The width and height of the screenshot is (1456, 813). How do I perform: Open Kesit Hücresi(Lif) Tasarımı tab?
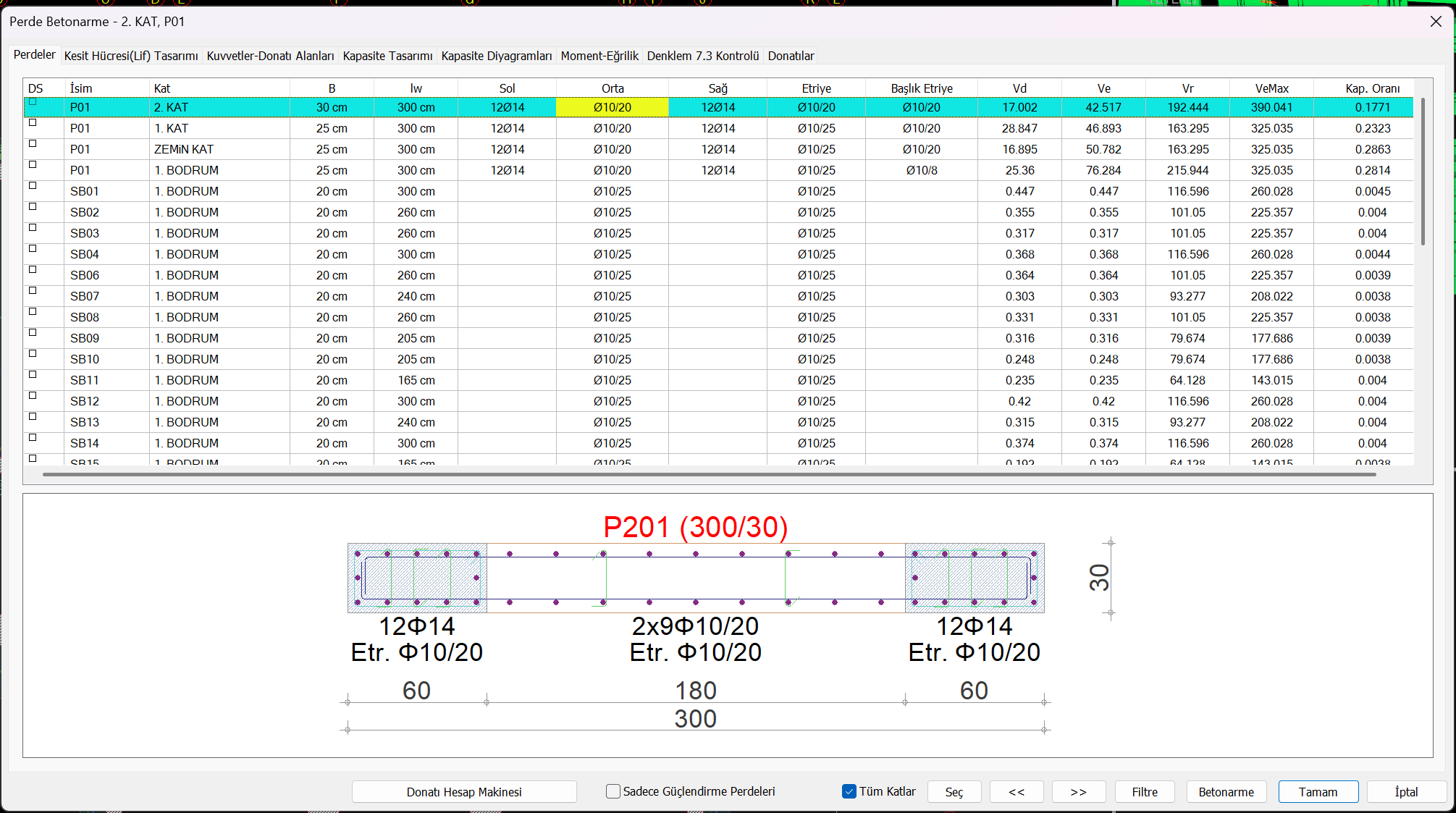click(x=131, y=56)
